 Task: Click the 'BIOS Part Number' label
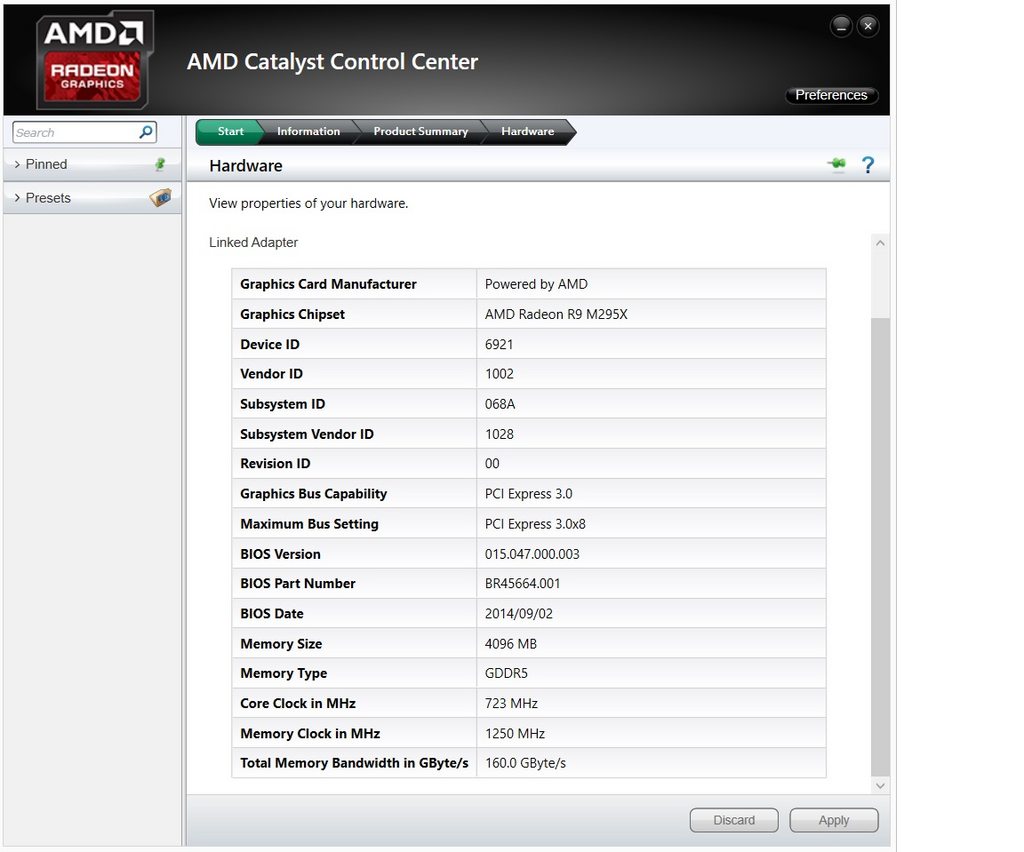click(298, 583)
